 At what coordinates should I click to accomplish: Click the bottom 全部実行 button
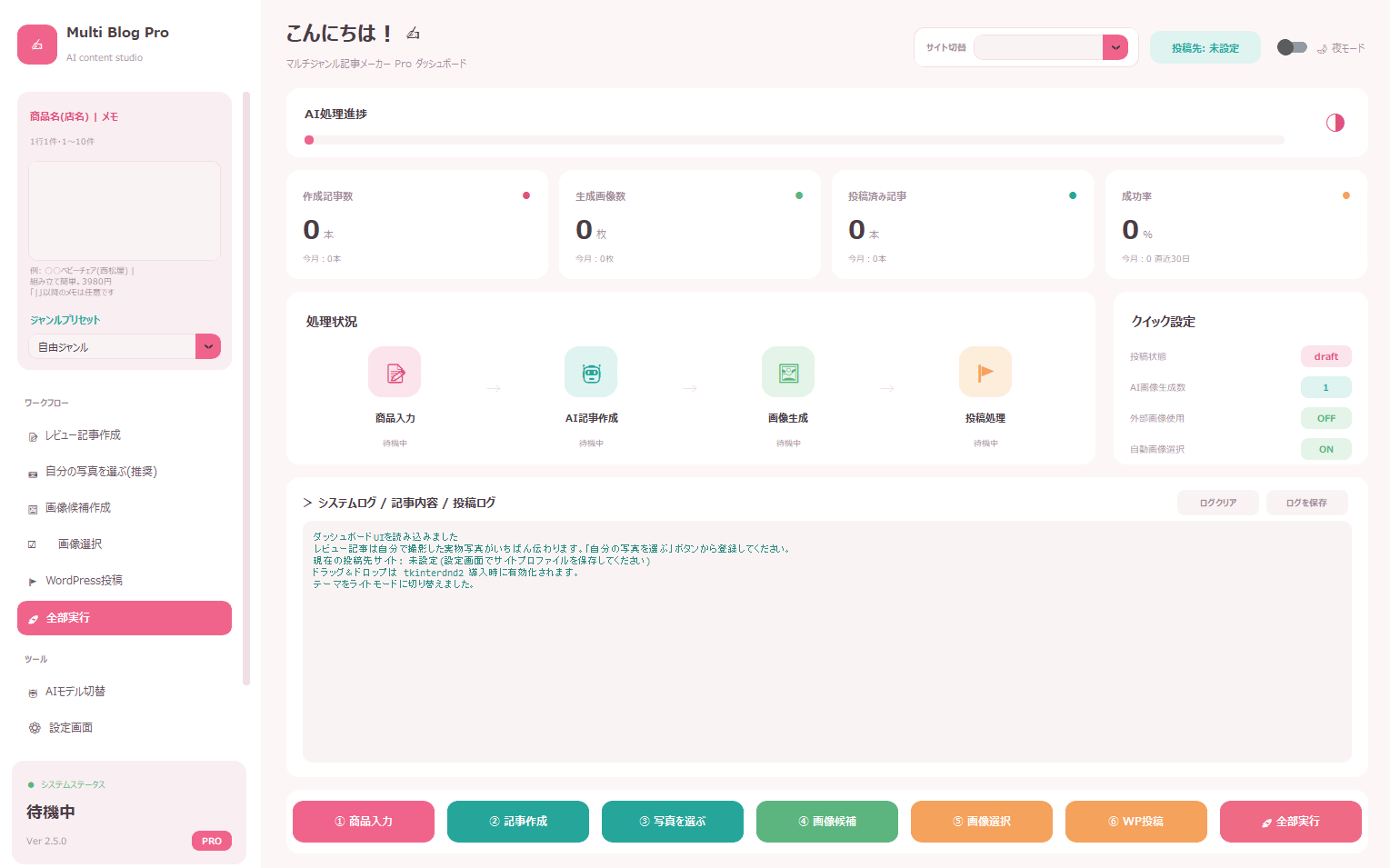1291,822
